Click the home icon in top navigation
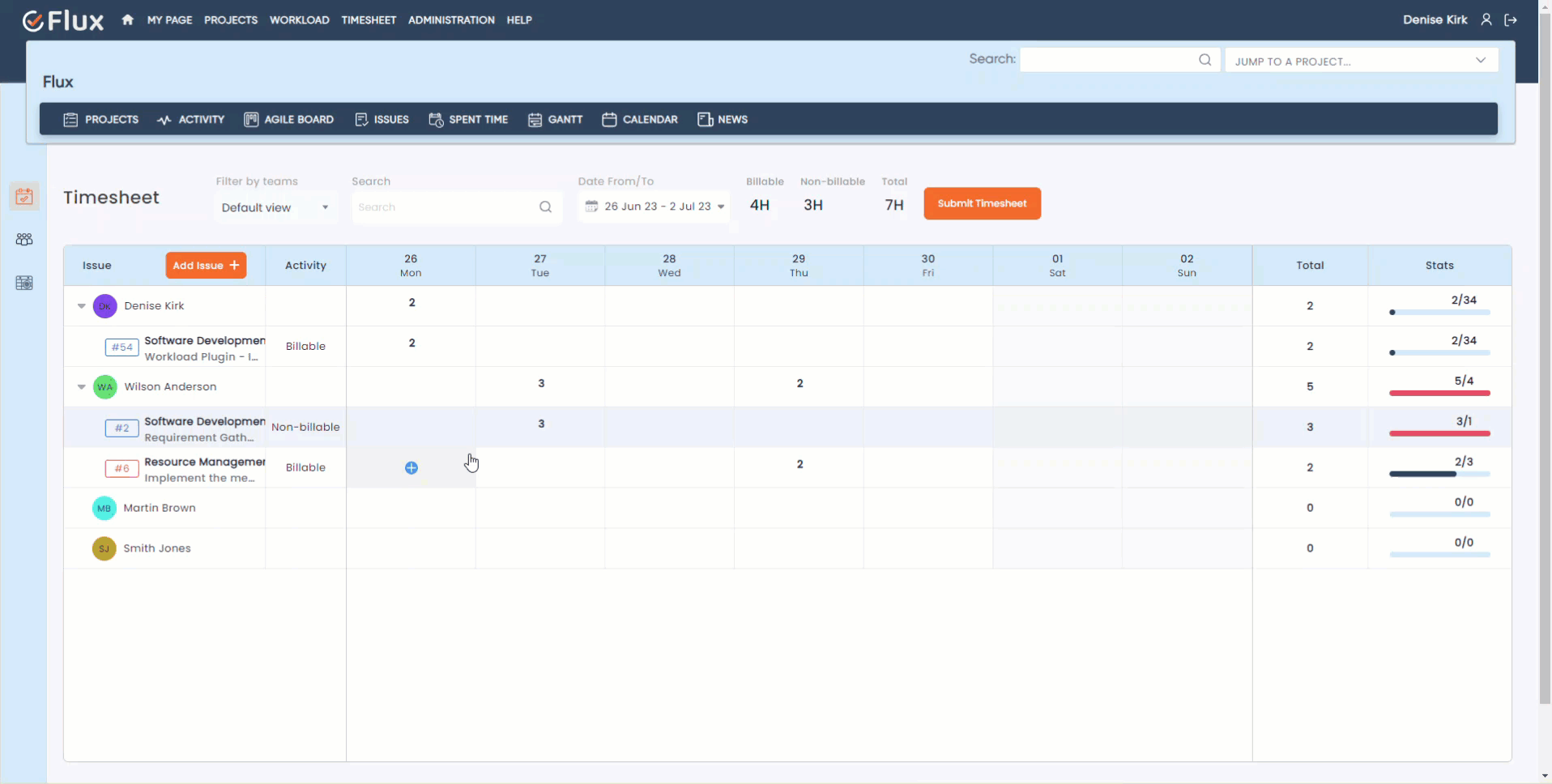1552x784 pixels. point(127,20)
